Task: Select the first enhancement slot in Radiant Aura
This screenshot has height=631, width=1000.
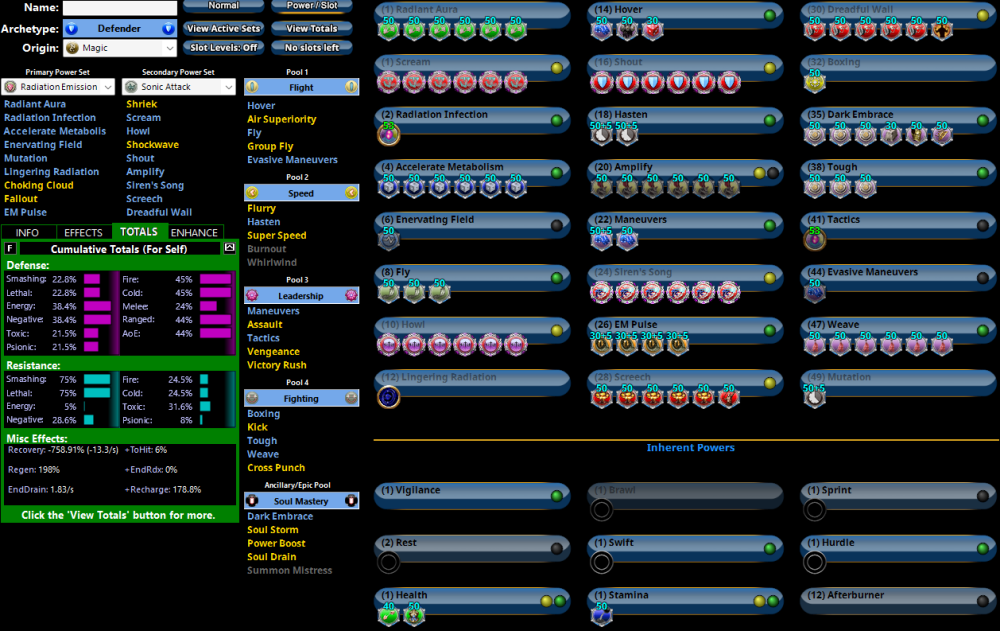Action: pyautogui.click(x=388, y=28)
